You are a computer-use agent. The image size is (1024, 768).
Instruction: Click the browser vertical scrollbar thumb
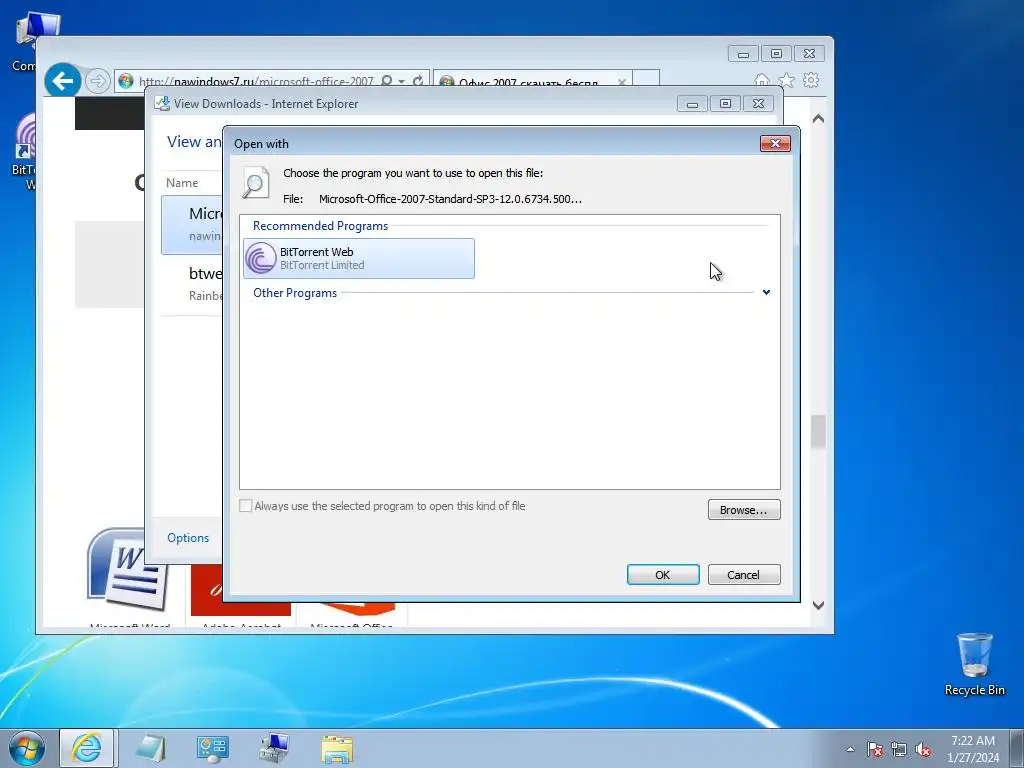[818, 432]
